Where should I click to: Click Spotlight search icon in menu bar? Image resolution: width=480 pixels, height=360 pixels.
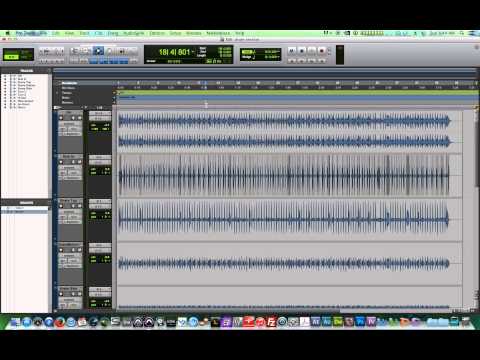tap(462, 33)
